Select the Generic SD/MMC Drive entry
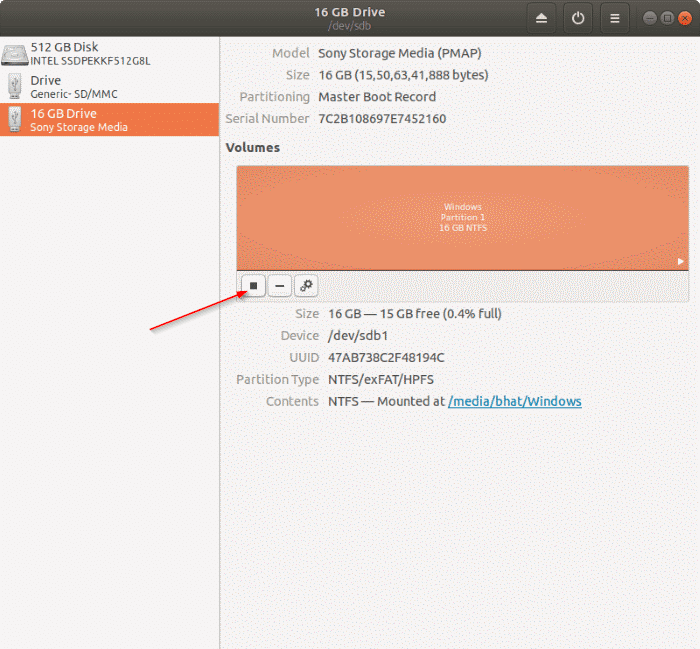700x649 pixels. (109, 87)
